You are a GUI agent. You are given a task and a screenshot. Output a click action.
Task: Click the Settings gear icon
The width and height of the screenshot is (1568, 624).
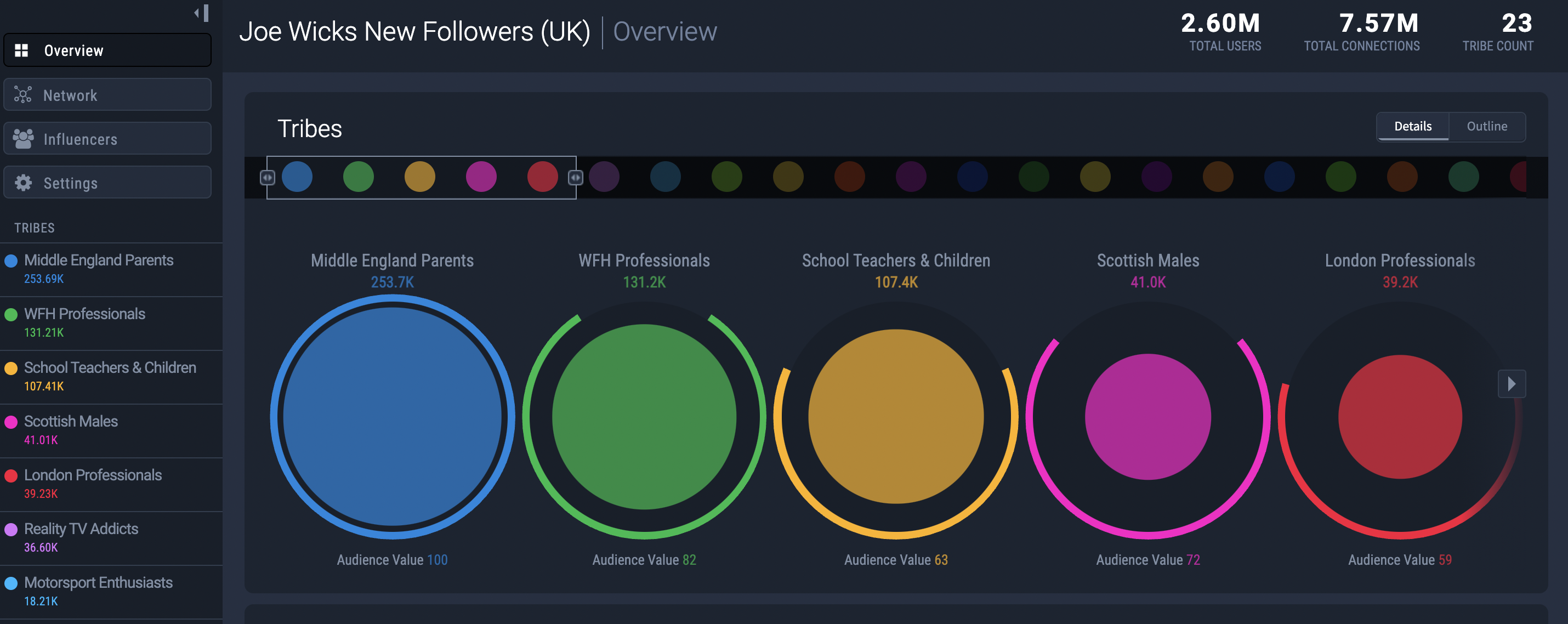point(23,183)
